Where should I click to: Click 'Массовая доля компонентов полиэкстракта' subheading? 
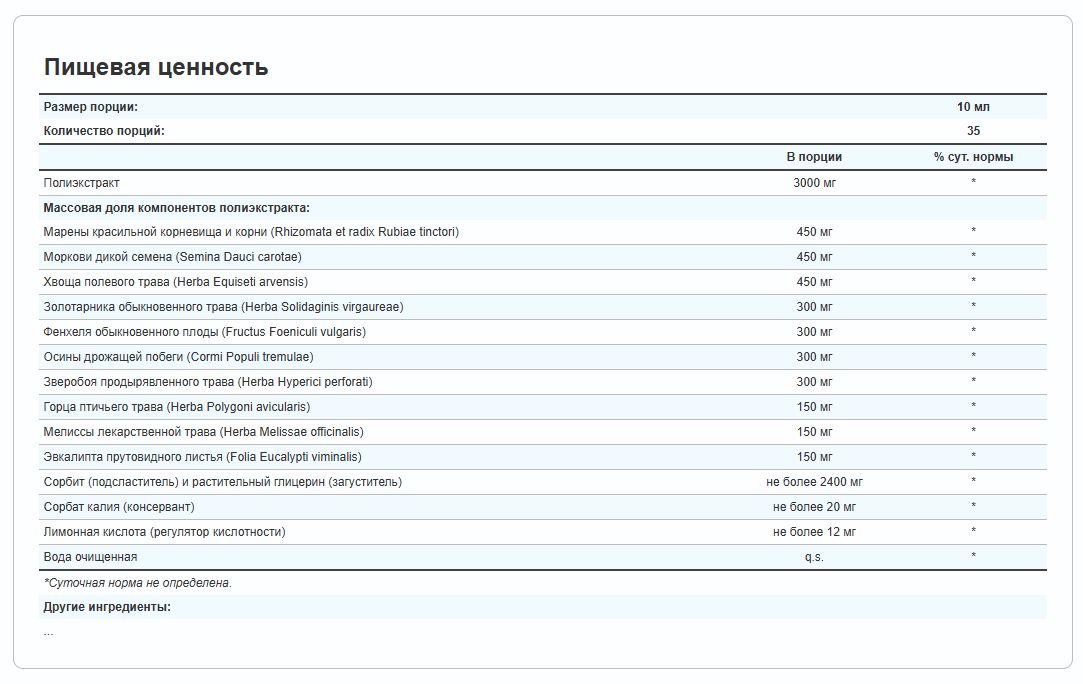tap(177, 208)
